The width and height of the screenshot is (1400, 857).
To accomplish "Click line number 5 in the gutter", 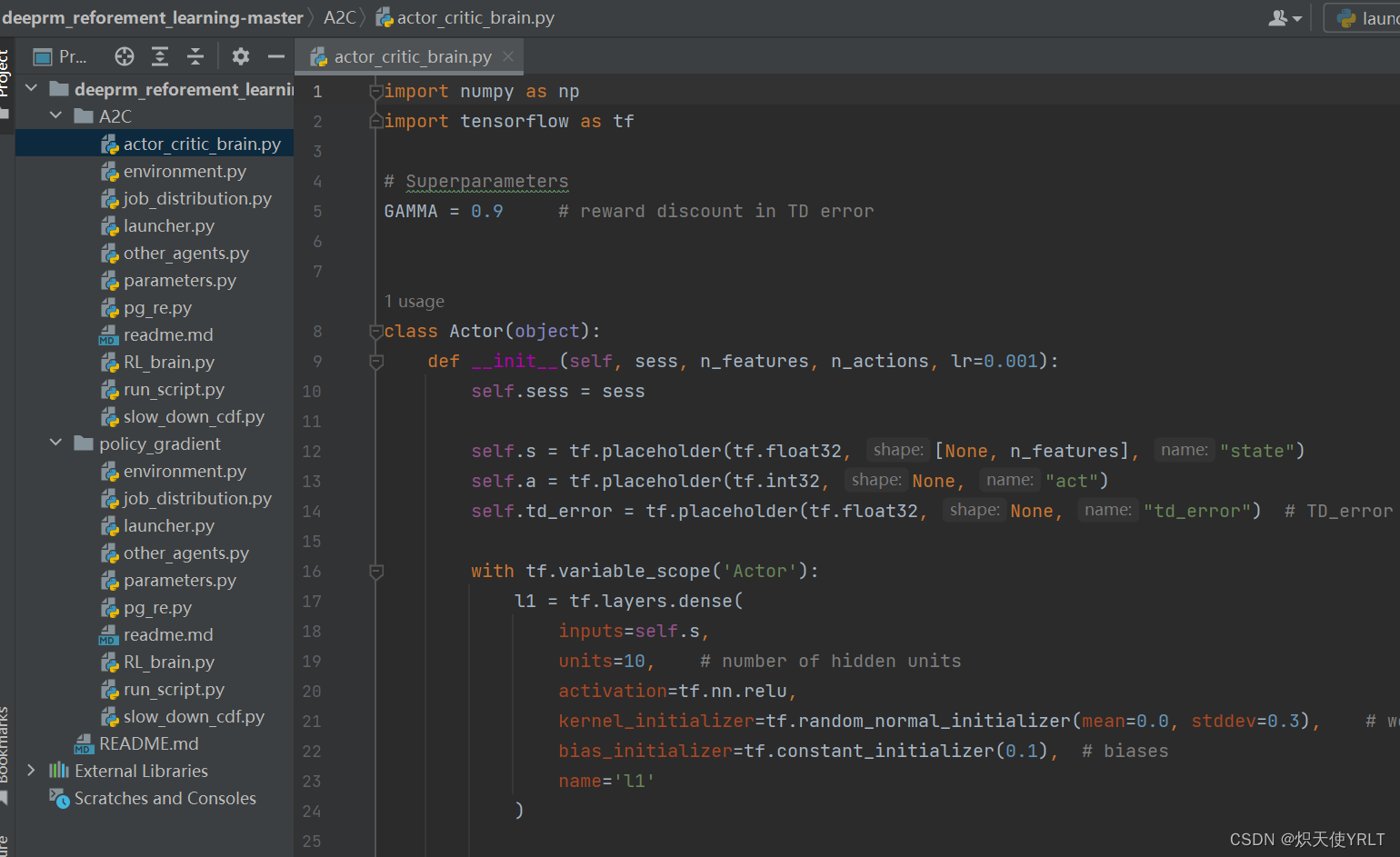I will coord(317,212).
